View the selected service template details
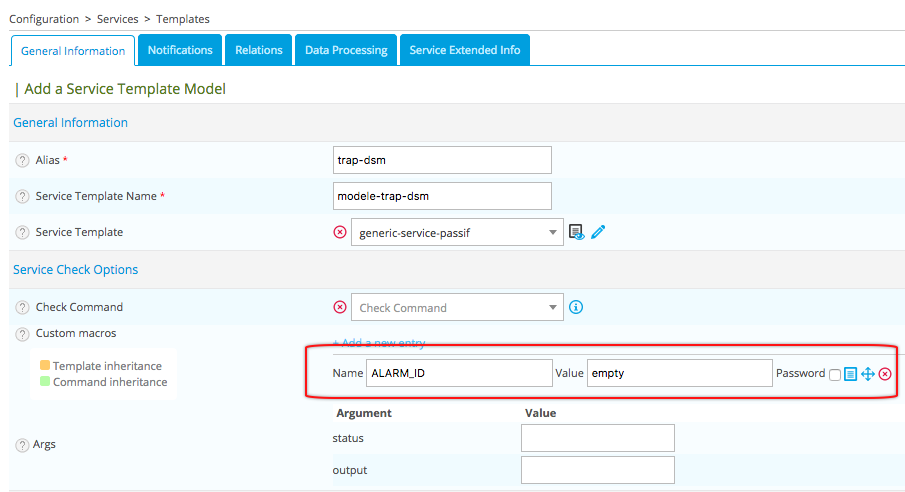The image size is (905, 492). click(x=576, y=232)
